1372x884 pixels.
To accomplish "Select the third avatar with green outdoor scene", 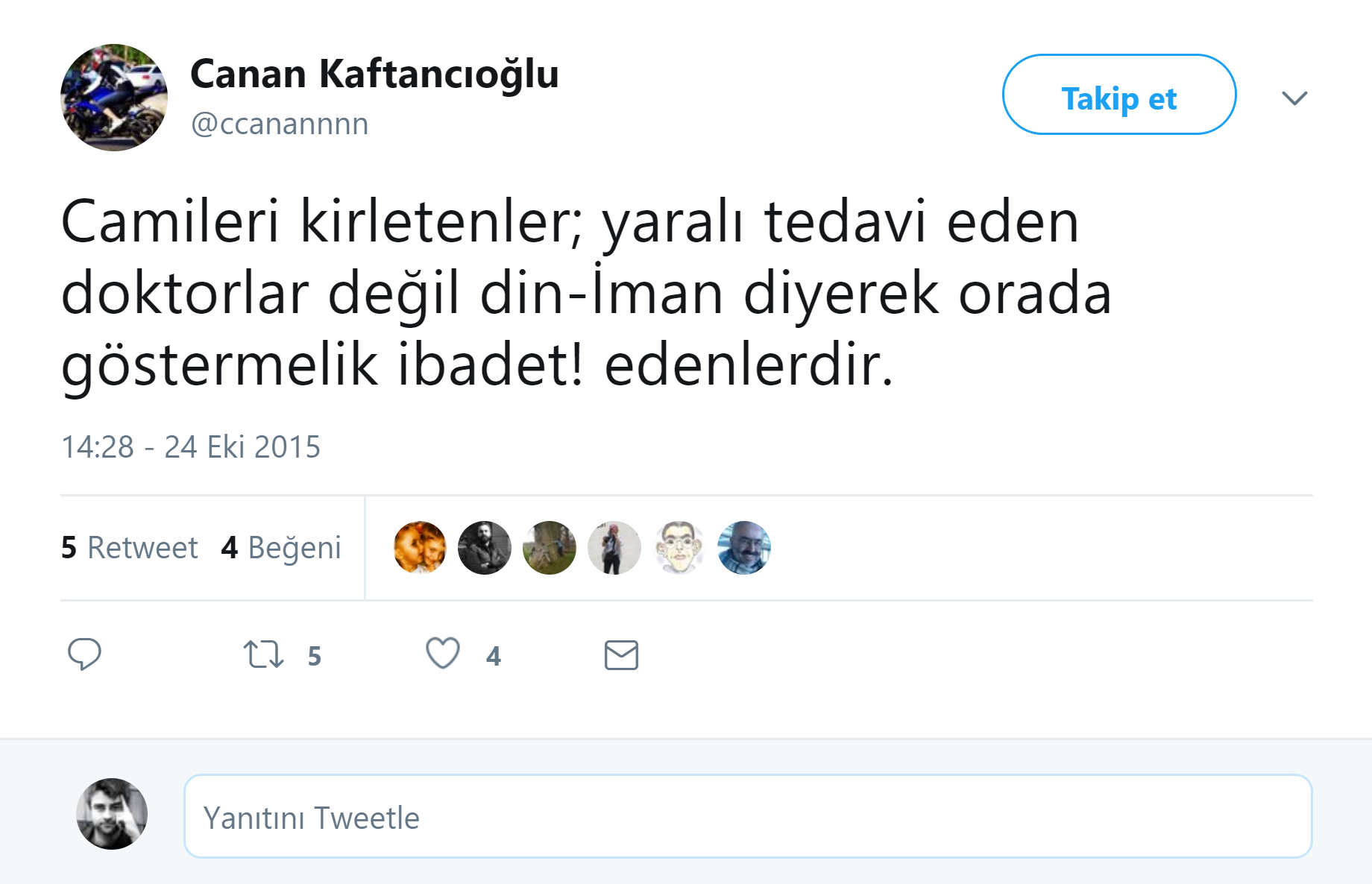I will (550, 548).
